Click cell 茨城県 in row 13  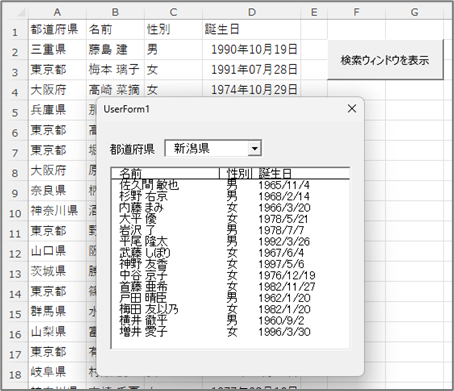57,272
